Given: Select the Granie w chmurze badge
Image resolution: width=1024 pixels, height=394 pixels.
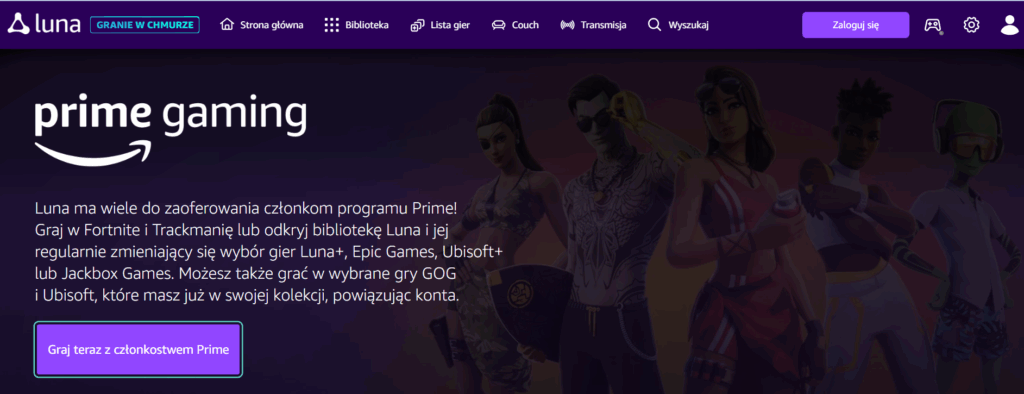Looking at the screenshot, I should point(144,25).
